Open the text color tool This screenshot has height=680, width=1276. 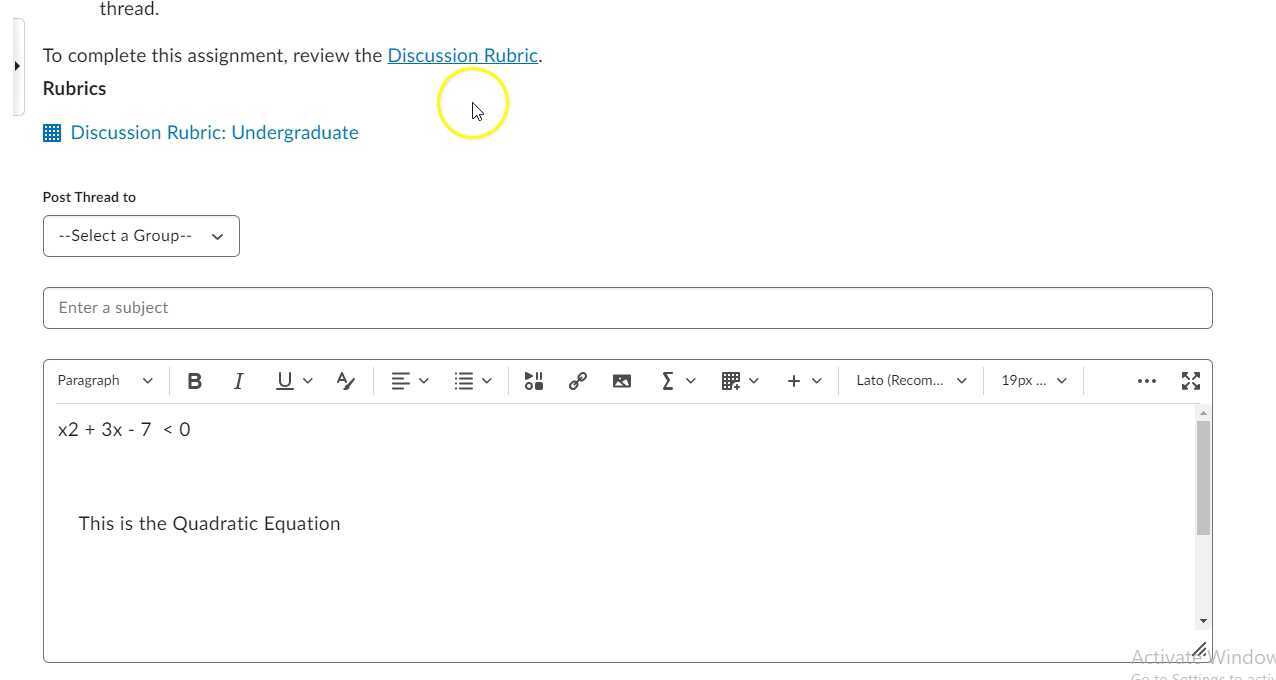coord(345,380)
